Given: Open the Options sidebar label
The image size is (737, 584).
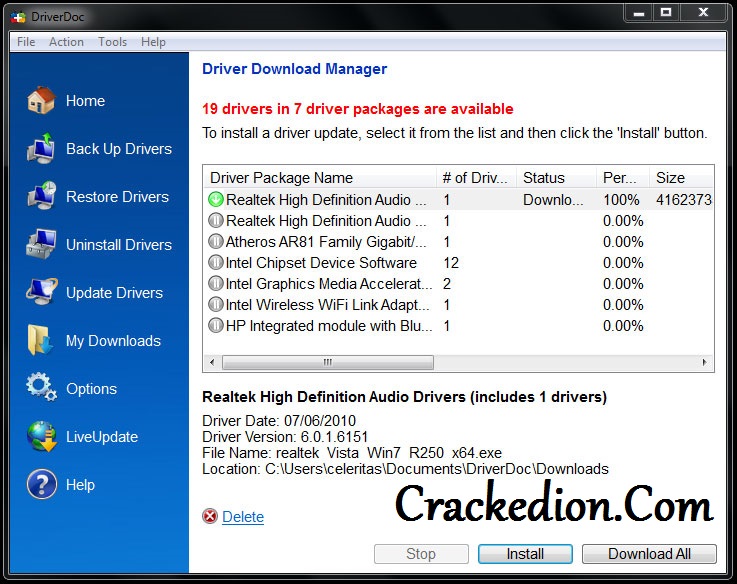Looking at the screenshot, I should click(x=91, y=389).
